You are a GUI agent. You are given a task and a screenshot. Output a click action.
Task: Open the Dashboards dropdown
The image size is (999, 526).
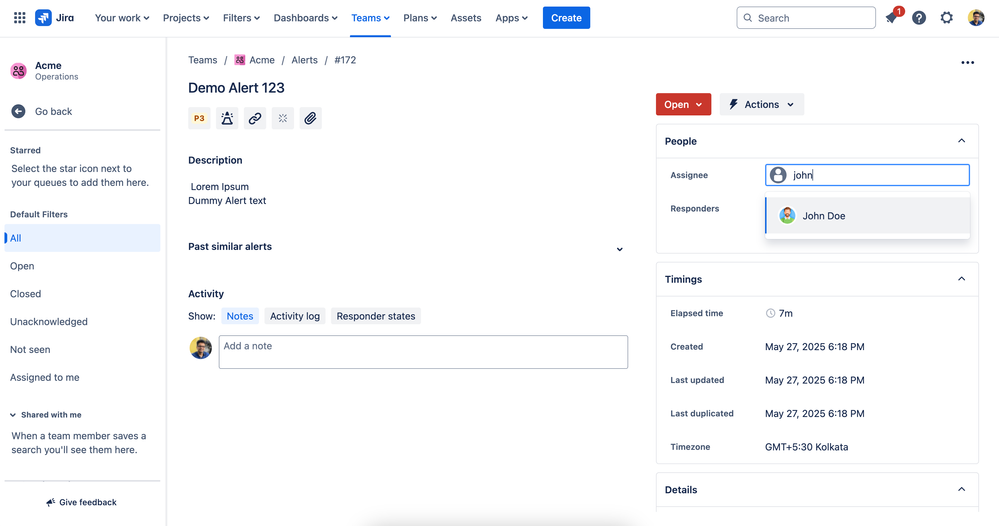point(305,18)
